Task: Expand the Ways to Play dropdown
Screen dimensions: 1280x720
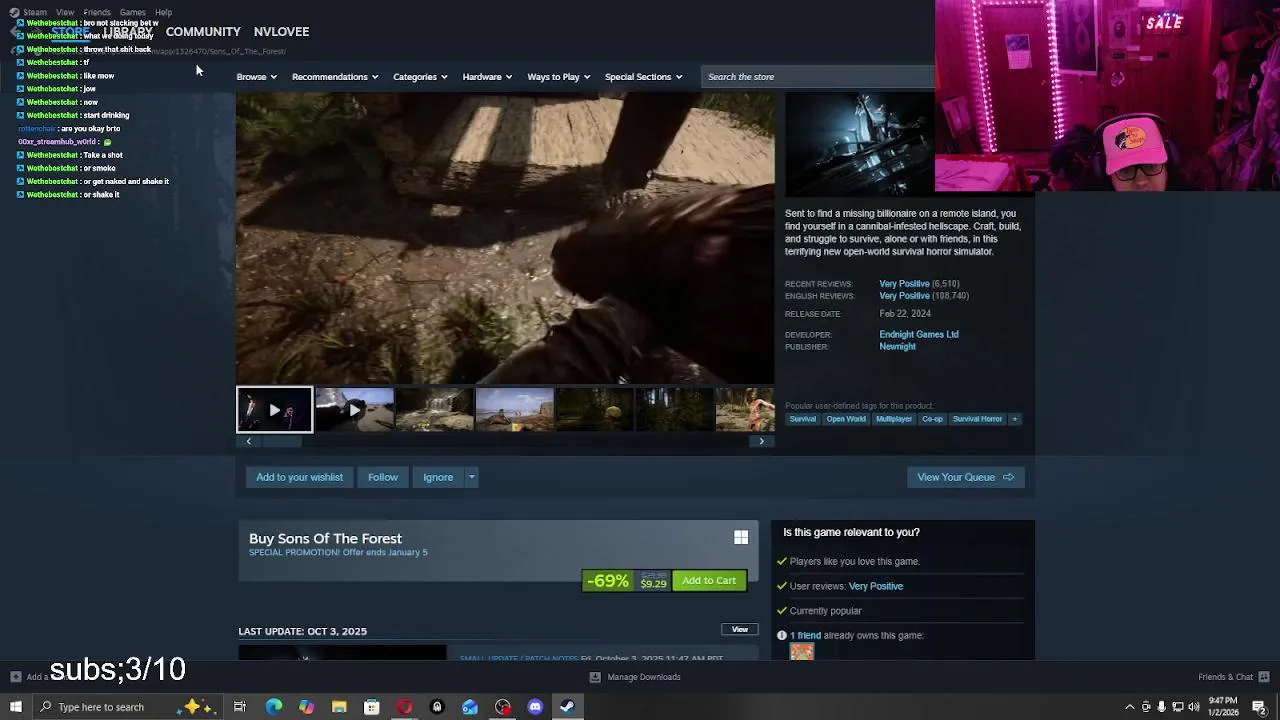Action: click(558, 77)
